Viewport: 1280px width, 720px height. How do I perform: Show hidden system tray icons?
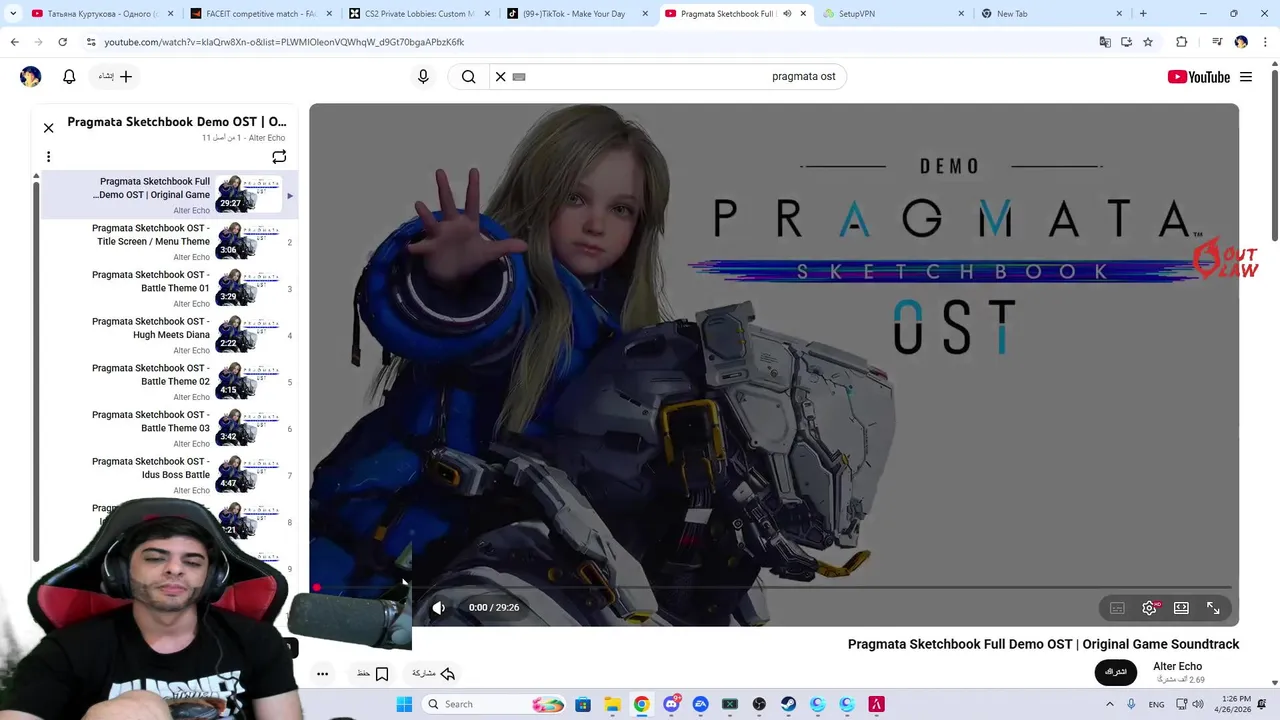tap(1109, 705)
